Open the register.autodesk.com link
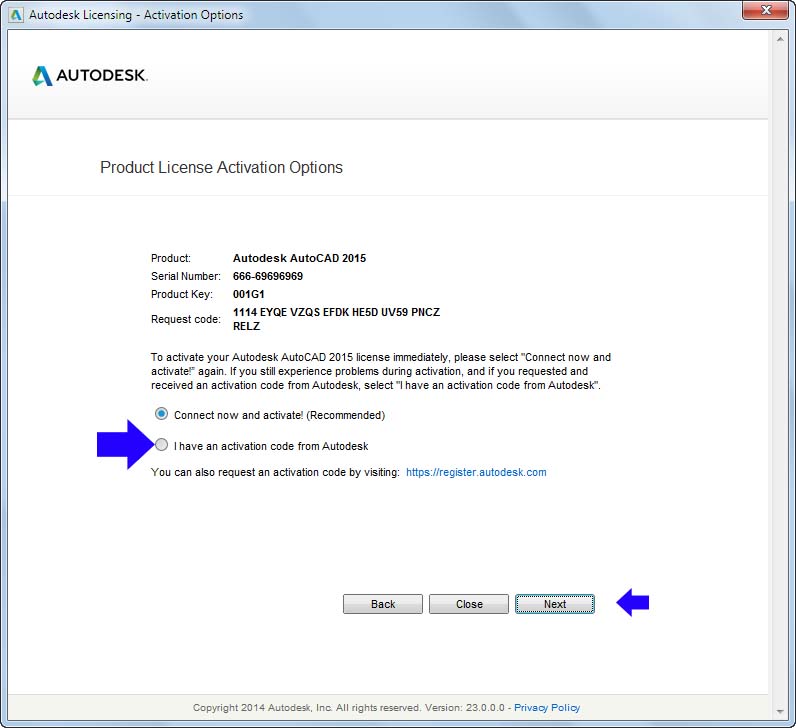The image size is (796, 728). coord(476,472)
